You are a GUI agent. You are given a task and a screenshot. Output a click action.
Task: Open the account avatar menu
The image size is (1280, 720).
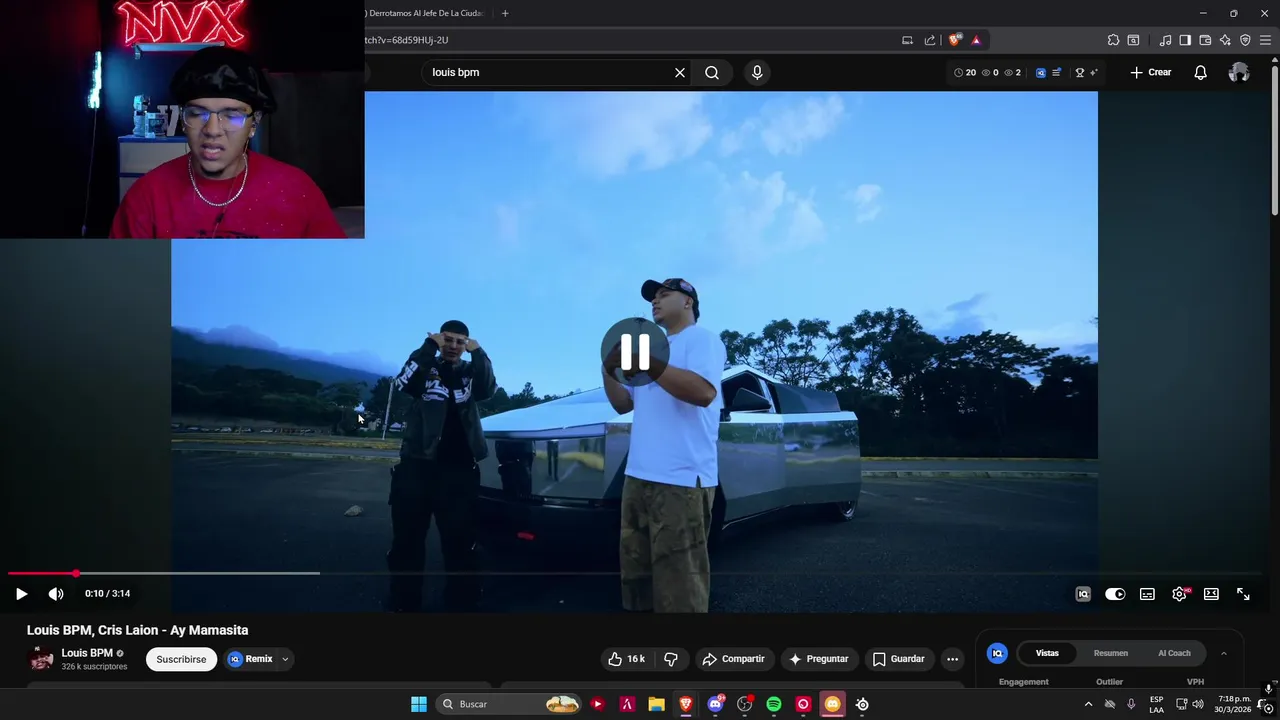coord(1239,72)
